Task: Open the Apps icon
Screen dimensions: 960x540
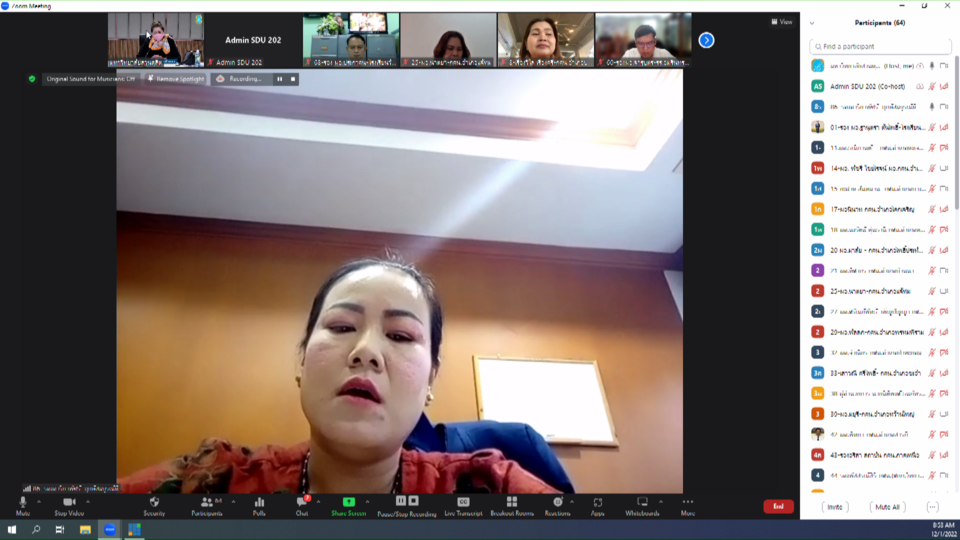Action: click(x=598, y=506)
